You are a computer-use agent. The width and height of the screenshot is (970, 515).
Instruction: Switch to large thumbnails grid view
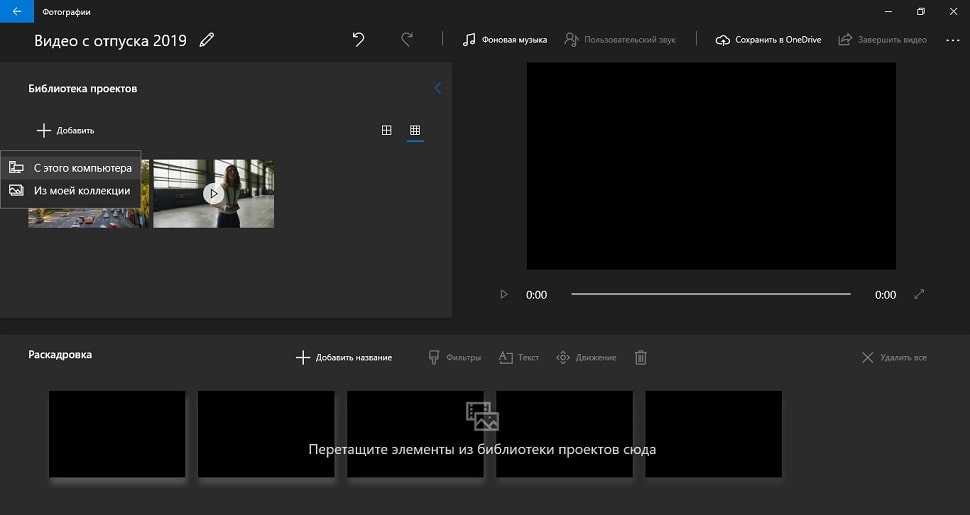(x=387, y=130)
